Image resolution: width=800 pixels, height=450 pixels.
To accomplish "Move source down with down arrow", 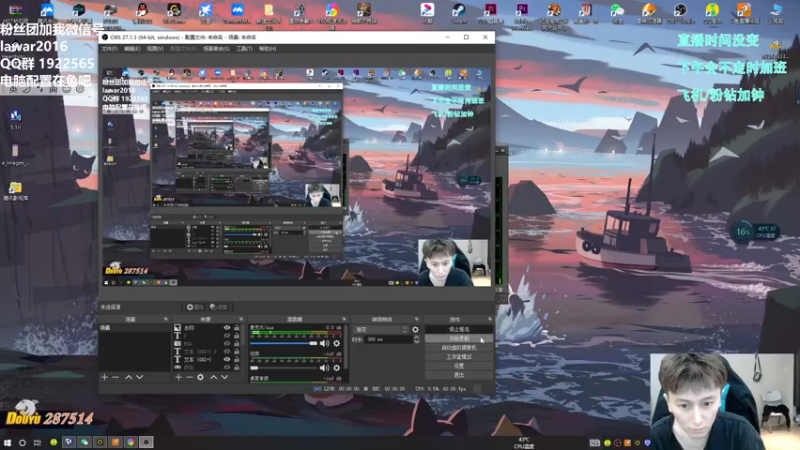I will tap(224, 377).
